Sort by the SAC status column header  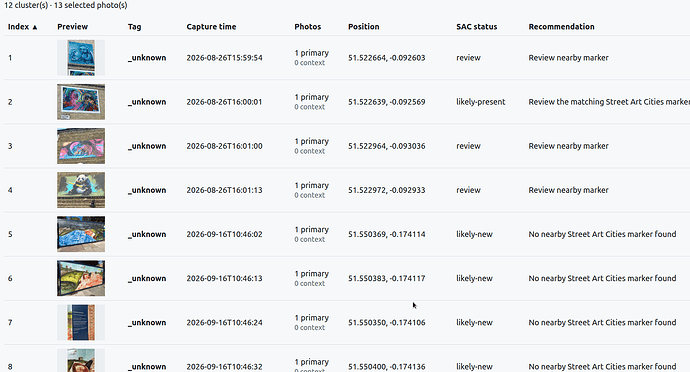coord(477,27)
